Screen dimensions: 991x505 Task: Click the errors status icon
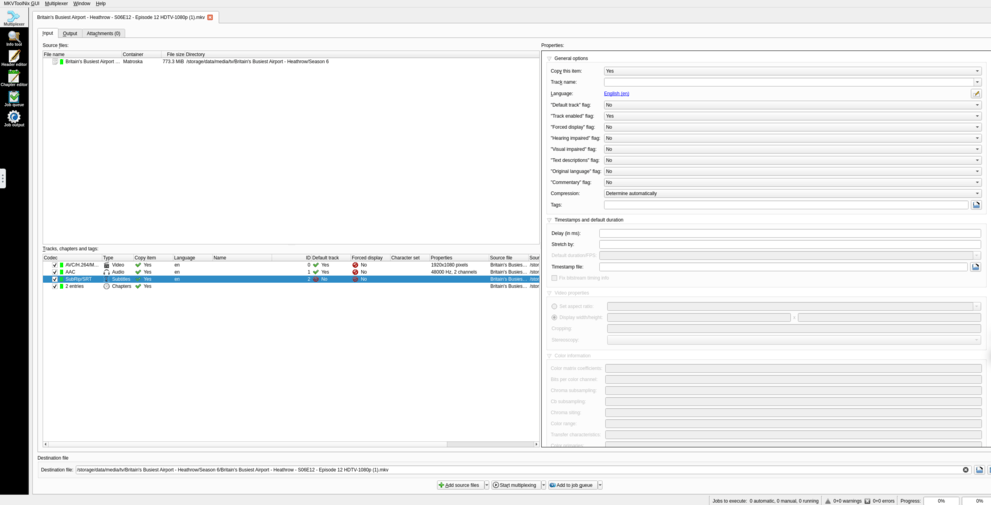point(868,501)
